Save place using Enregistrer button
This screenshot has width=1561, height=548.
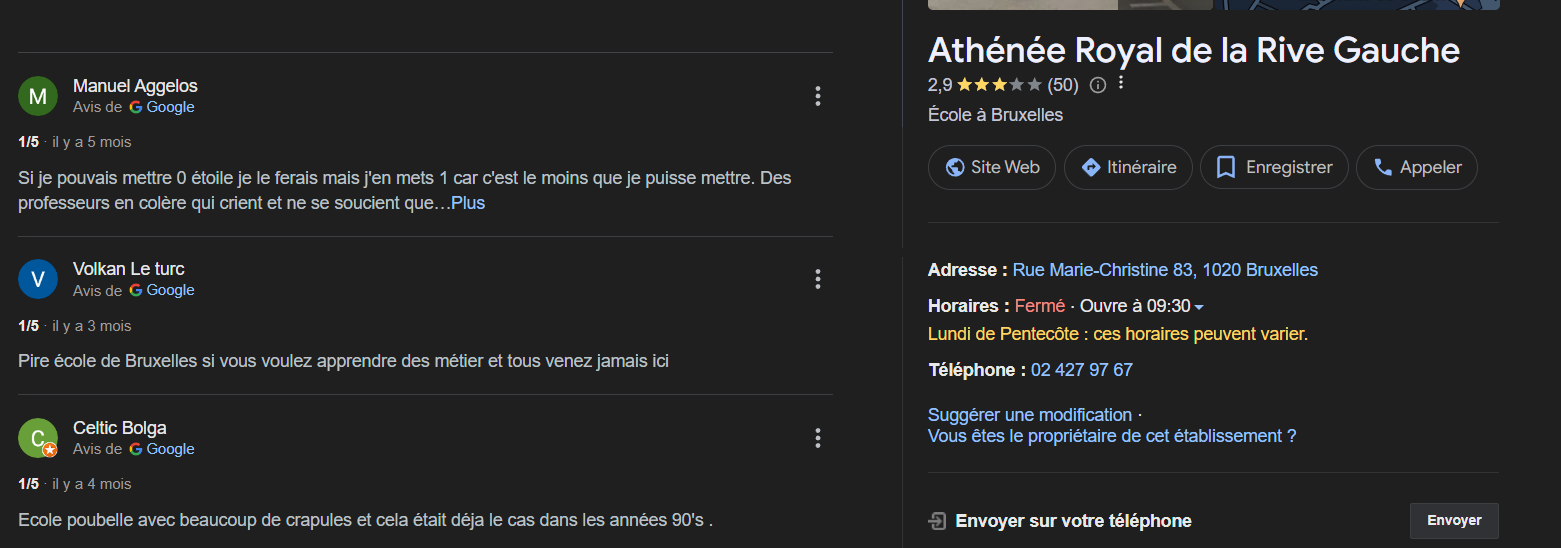1274,167
